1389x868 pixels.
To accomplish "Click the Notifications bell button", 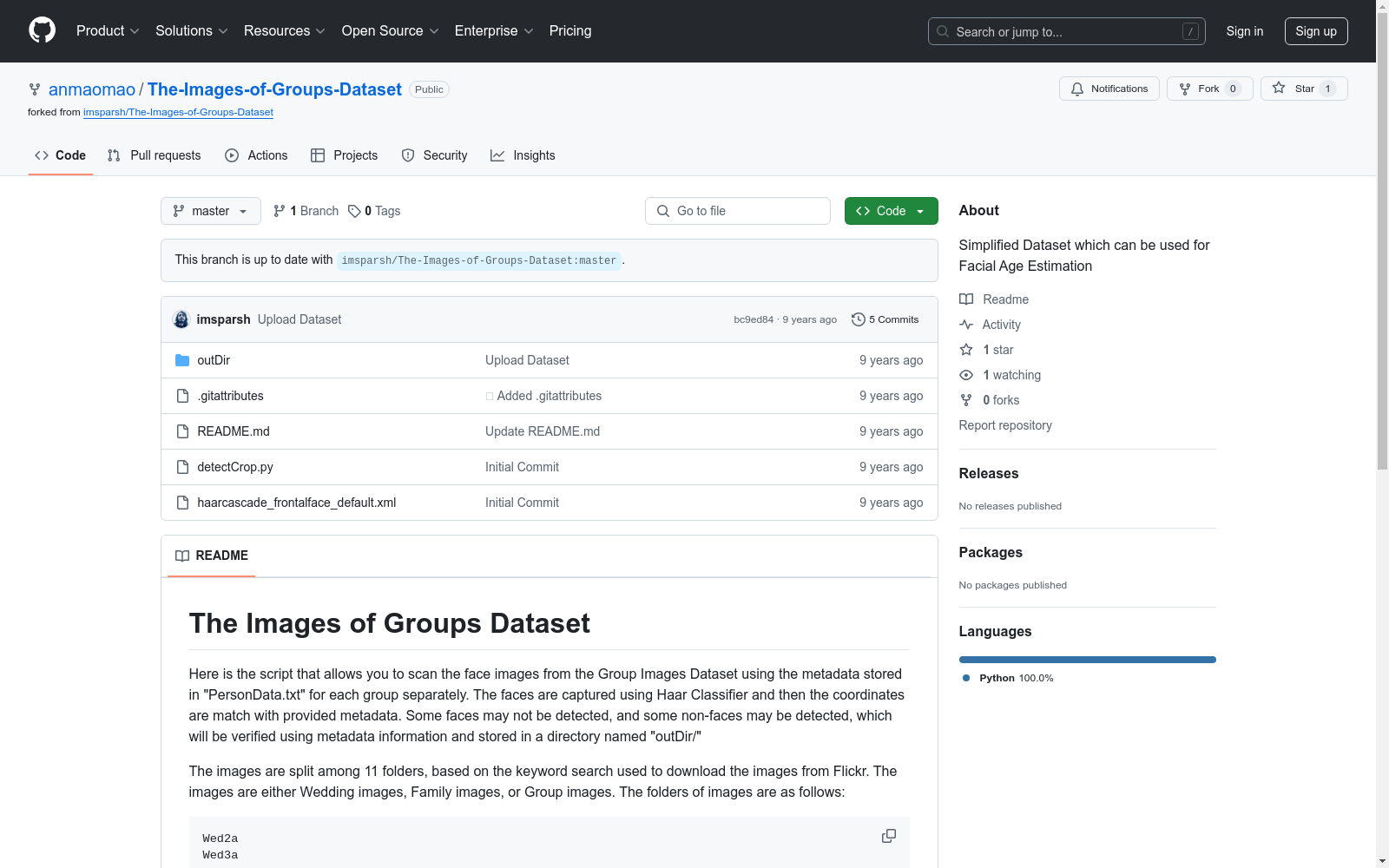I will click(1109, 89).
